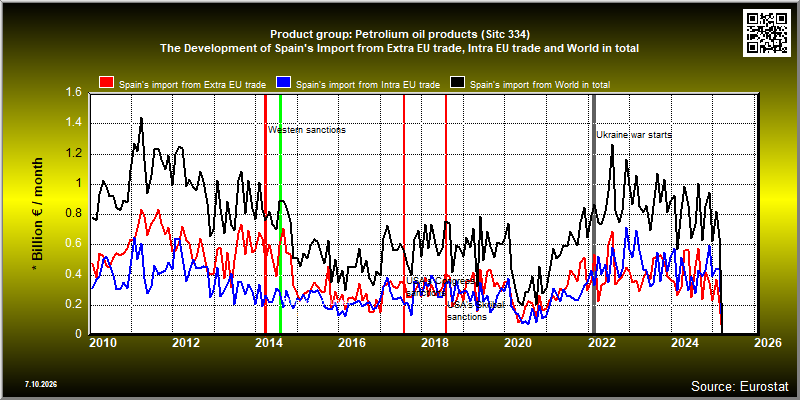Select "Spain's import from World in total" legend label
Image resolution: width=800 pixels, height=400 pixels.
(540, 85)
